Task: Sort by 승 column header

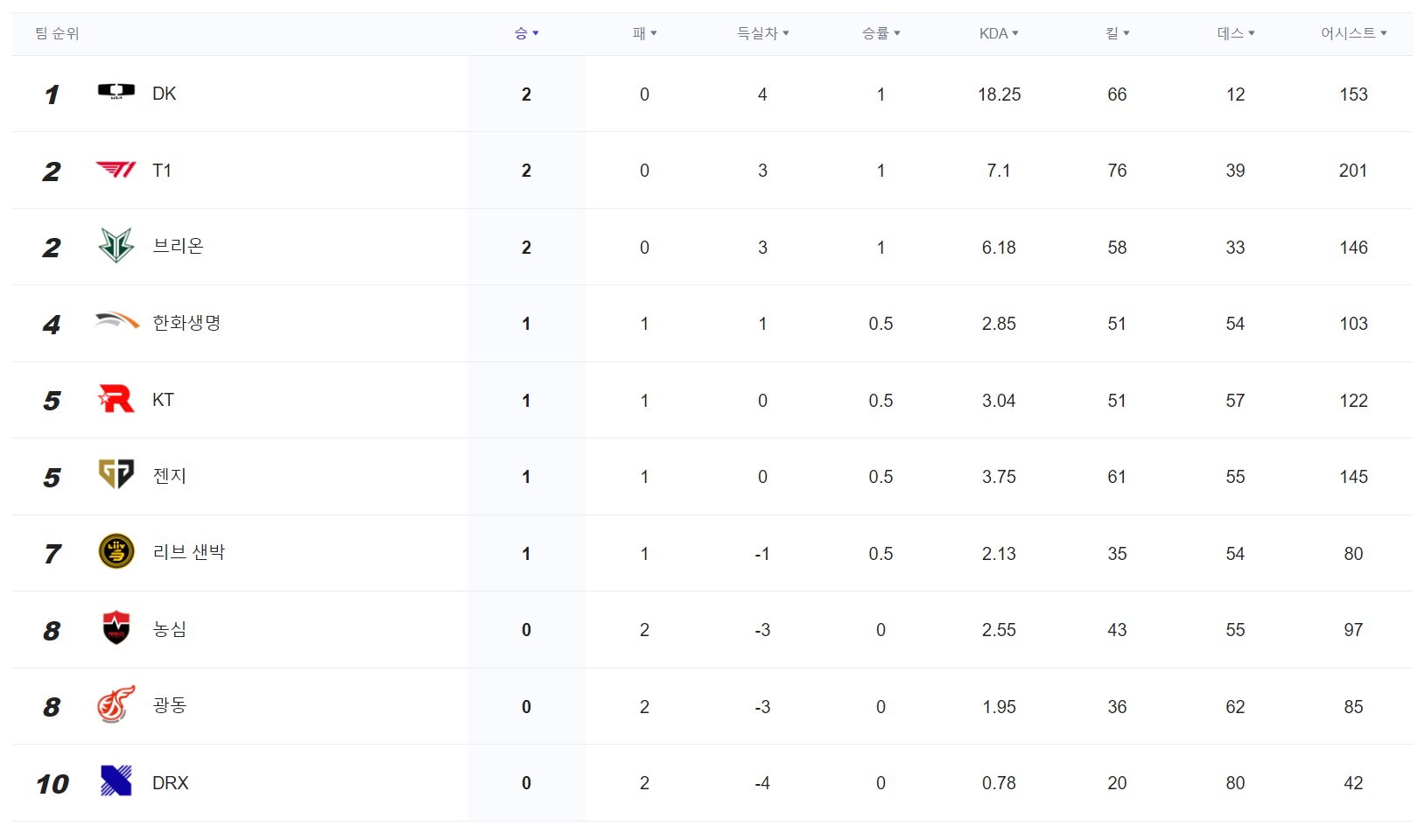Action: (526, 33)
